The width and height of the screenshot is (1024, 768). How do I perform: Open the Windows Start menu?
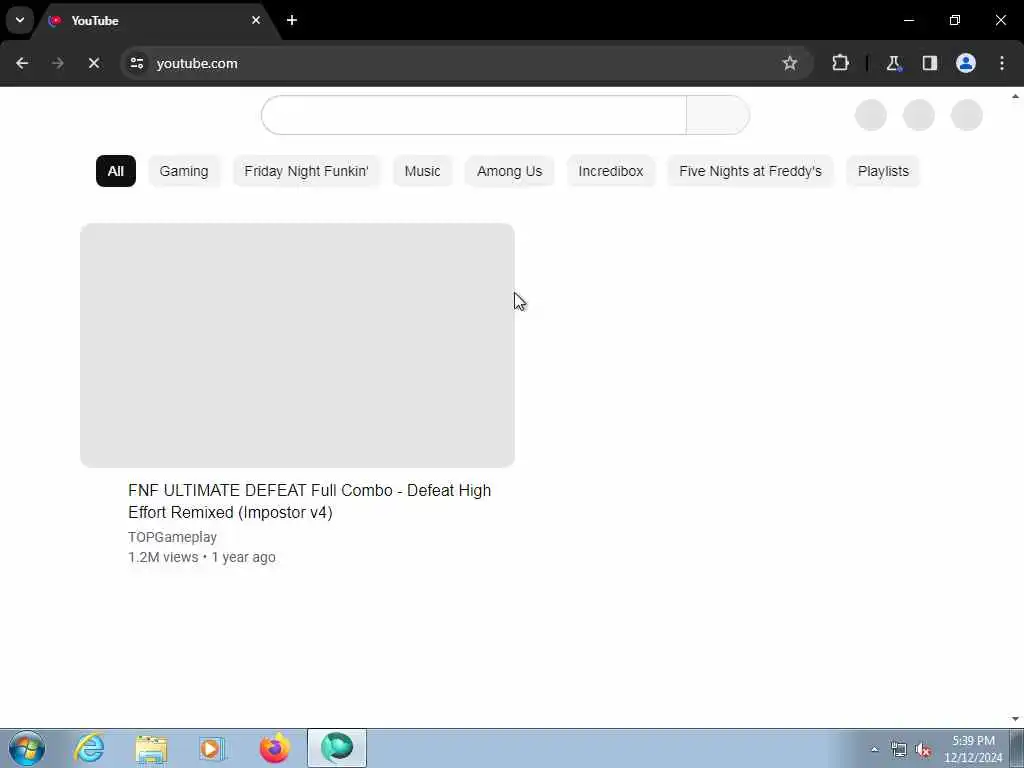pos(27,748)
